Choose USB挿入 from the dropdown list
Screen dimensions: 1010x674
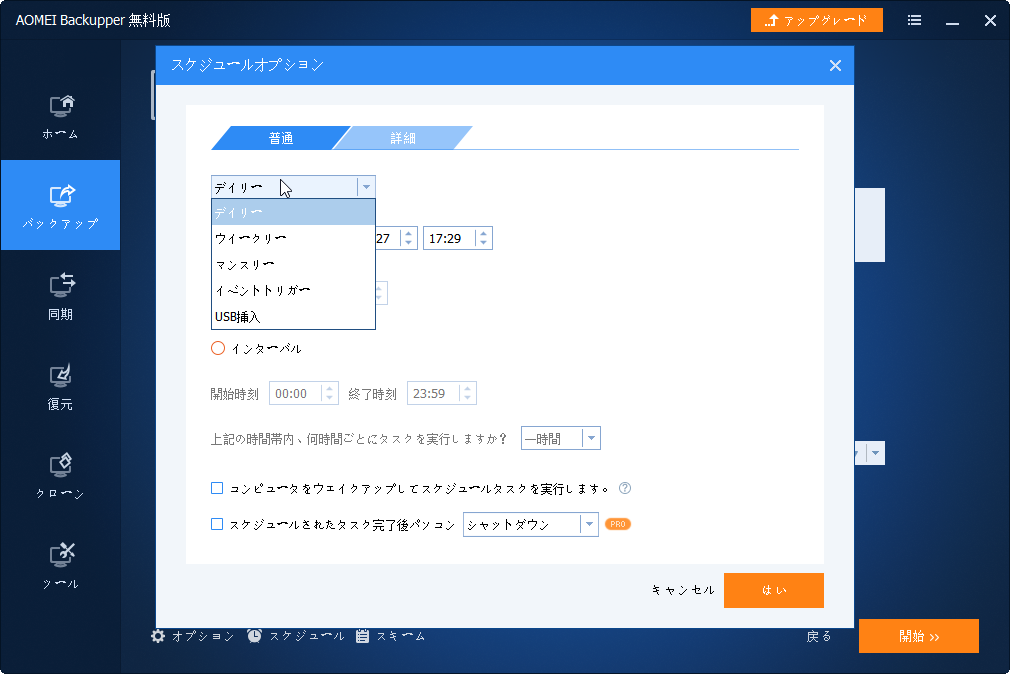click(293, 316)
